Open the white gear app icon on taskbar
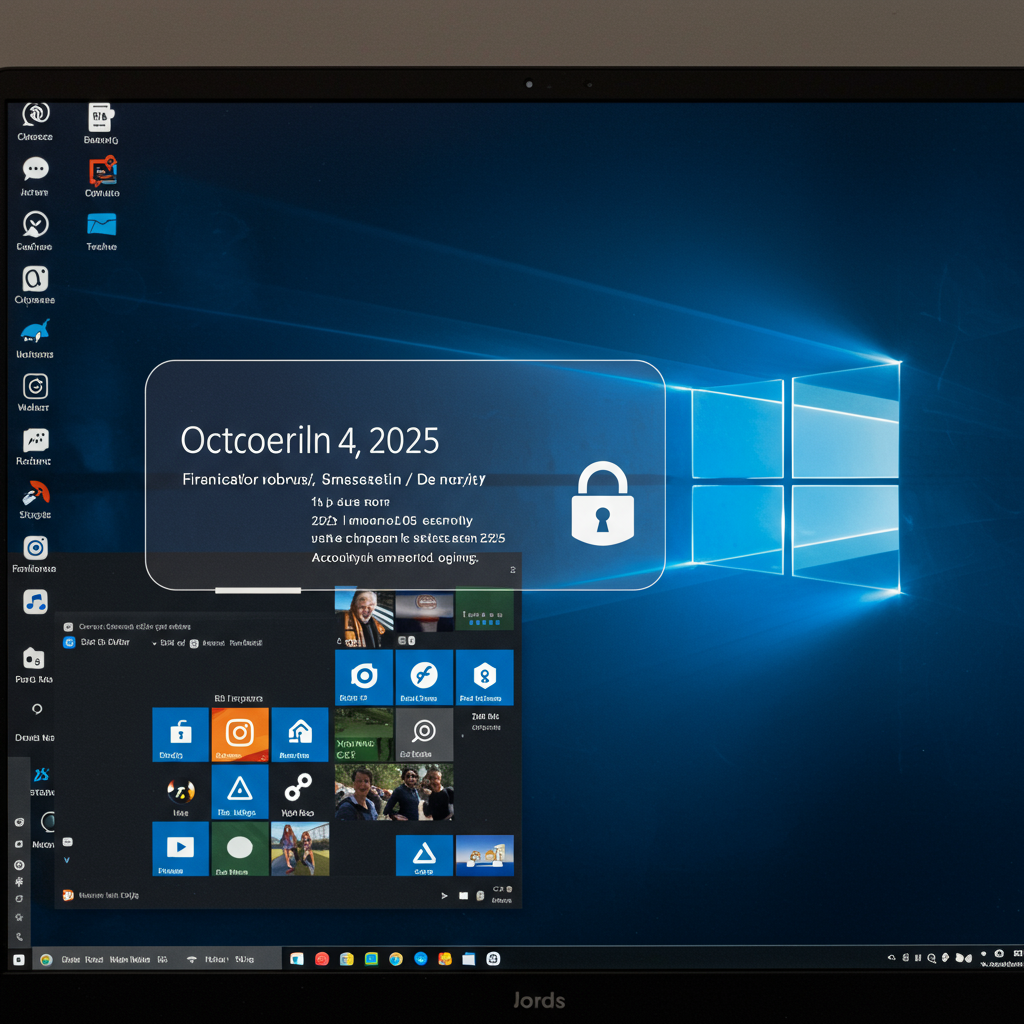 (493, 959)
